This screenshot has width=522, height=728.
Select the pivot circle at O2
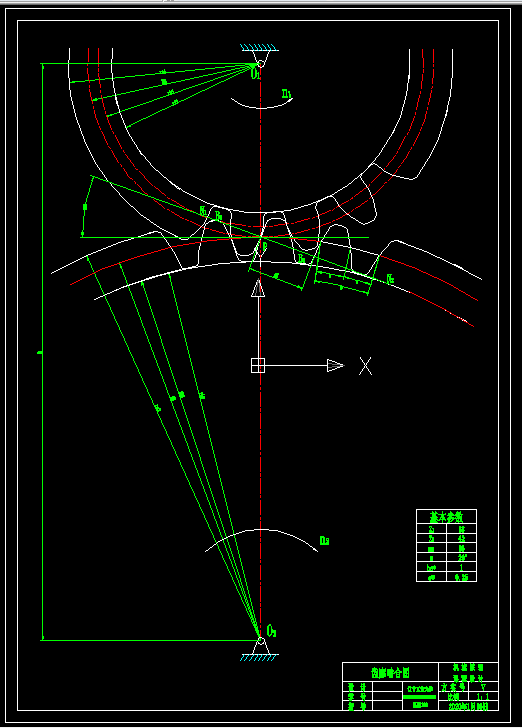pyautogui.click(x=261, y=641)
